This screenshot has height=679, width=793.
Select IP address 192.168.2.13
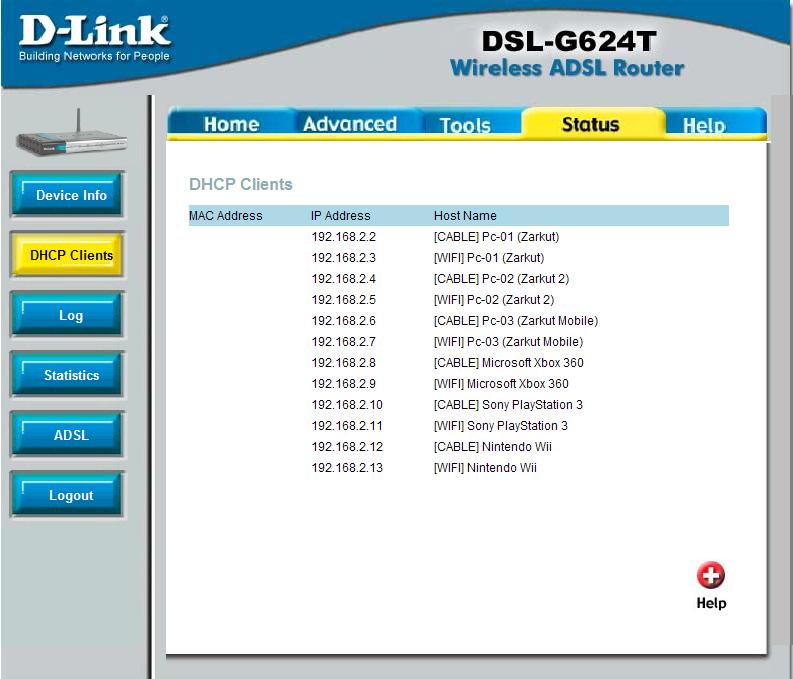click(x=347, y=468)
